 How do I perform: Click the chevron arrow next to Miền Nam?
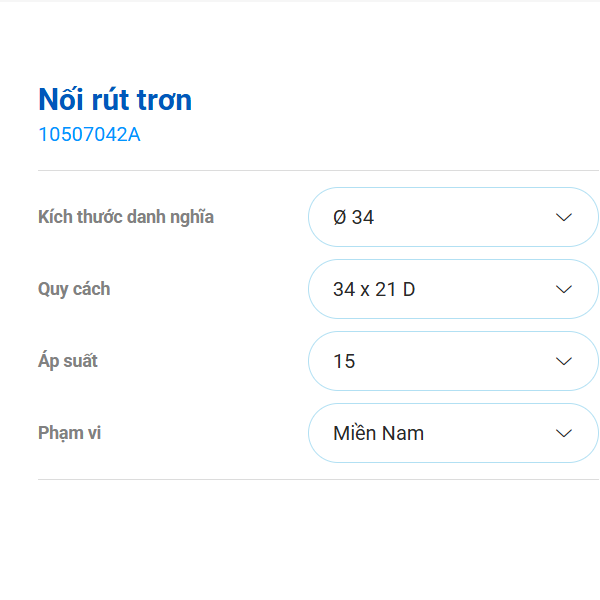[x=564, y=433]
